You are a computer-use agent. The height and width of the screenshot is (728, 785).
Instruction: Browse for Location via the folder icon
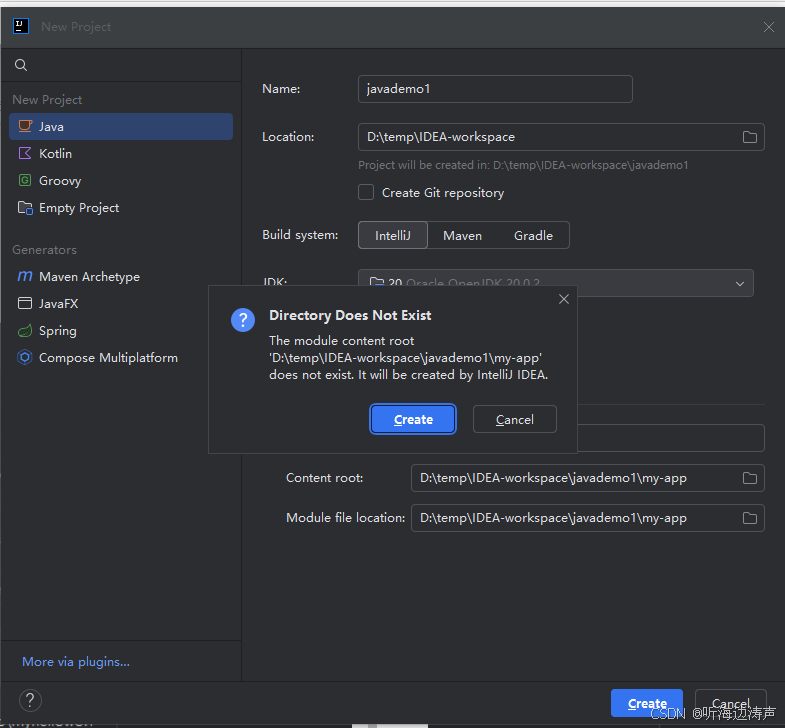(749, 137)
